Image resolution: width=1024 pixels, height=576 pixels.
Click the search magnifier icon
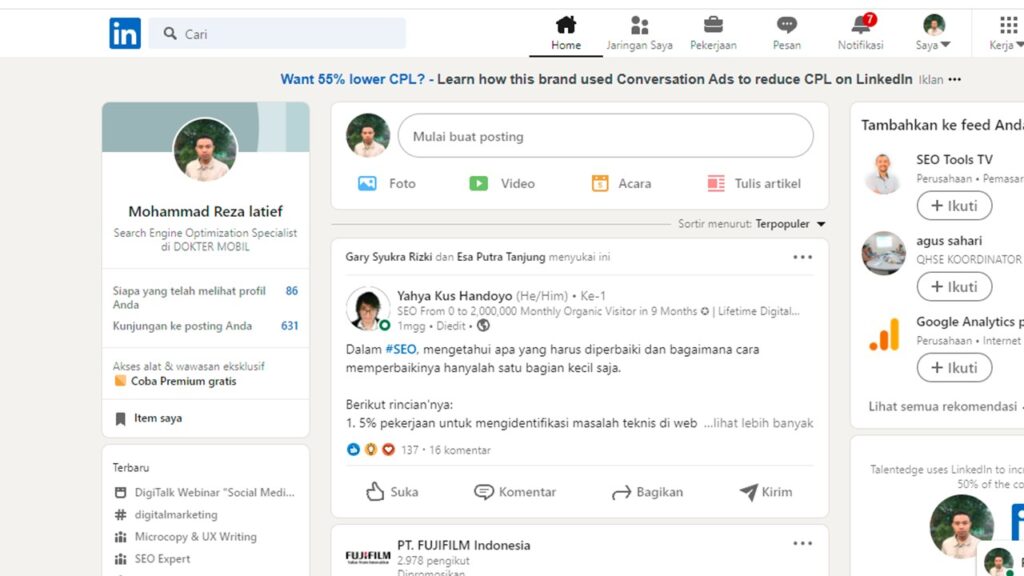pos(170,33)
